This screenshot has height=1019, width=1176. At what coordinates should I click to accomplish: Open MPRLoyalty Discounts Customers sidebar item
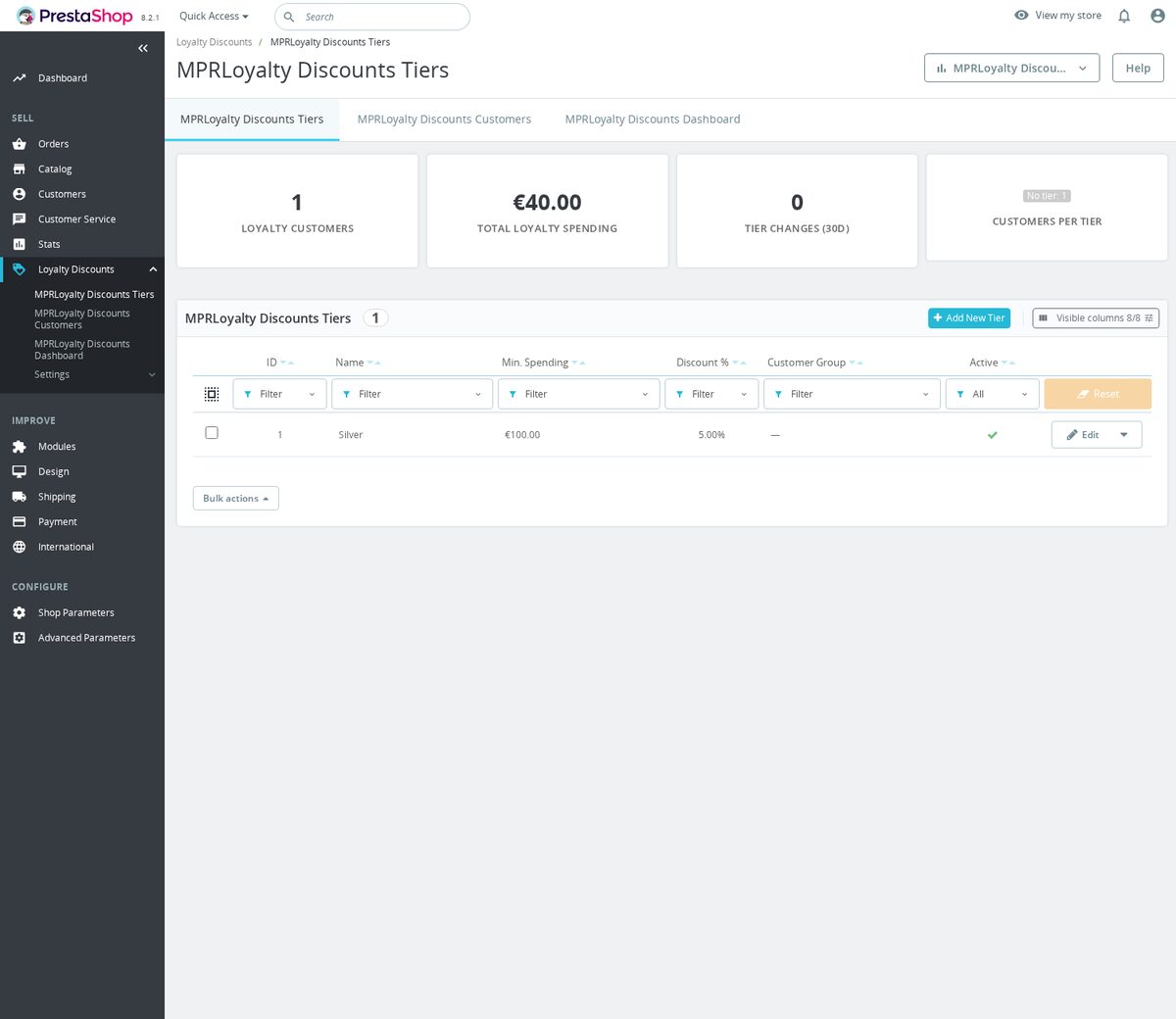82,319
